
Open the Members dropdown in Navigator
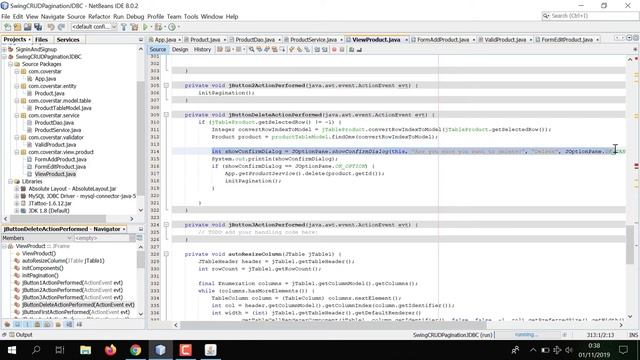[37, 238]
